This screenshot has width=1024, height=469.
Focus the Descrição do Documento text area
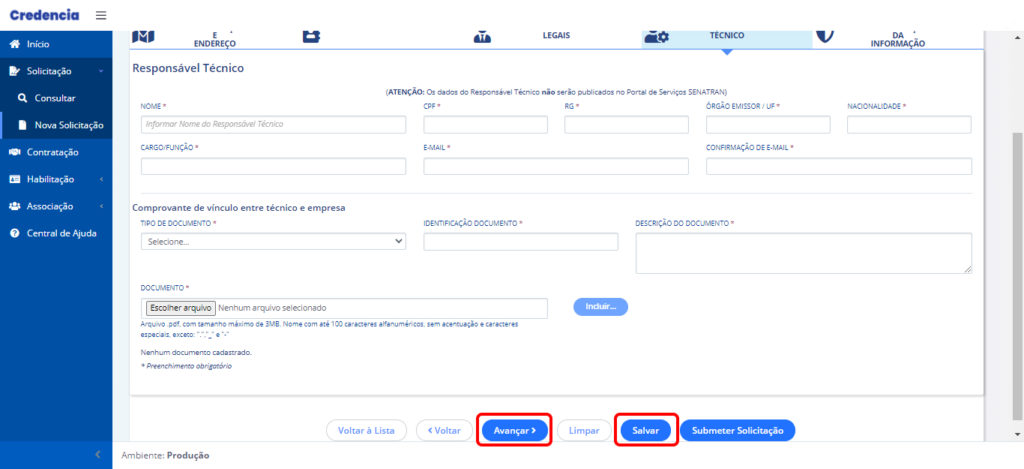tap(803, 253)
